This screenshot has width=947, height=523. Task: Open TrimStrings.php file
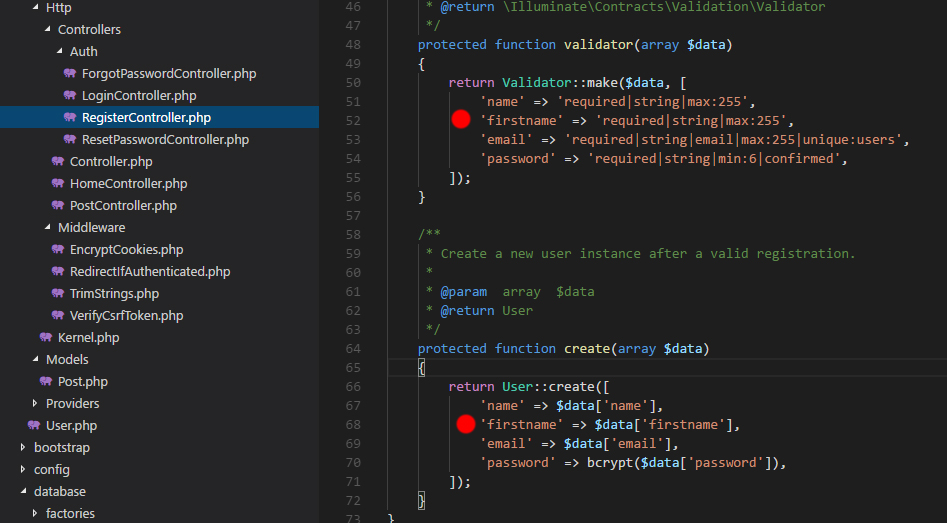(x=114, y=294)
